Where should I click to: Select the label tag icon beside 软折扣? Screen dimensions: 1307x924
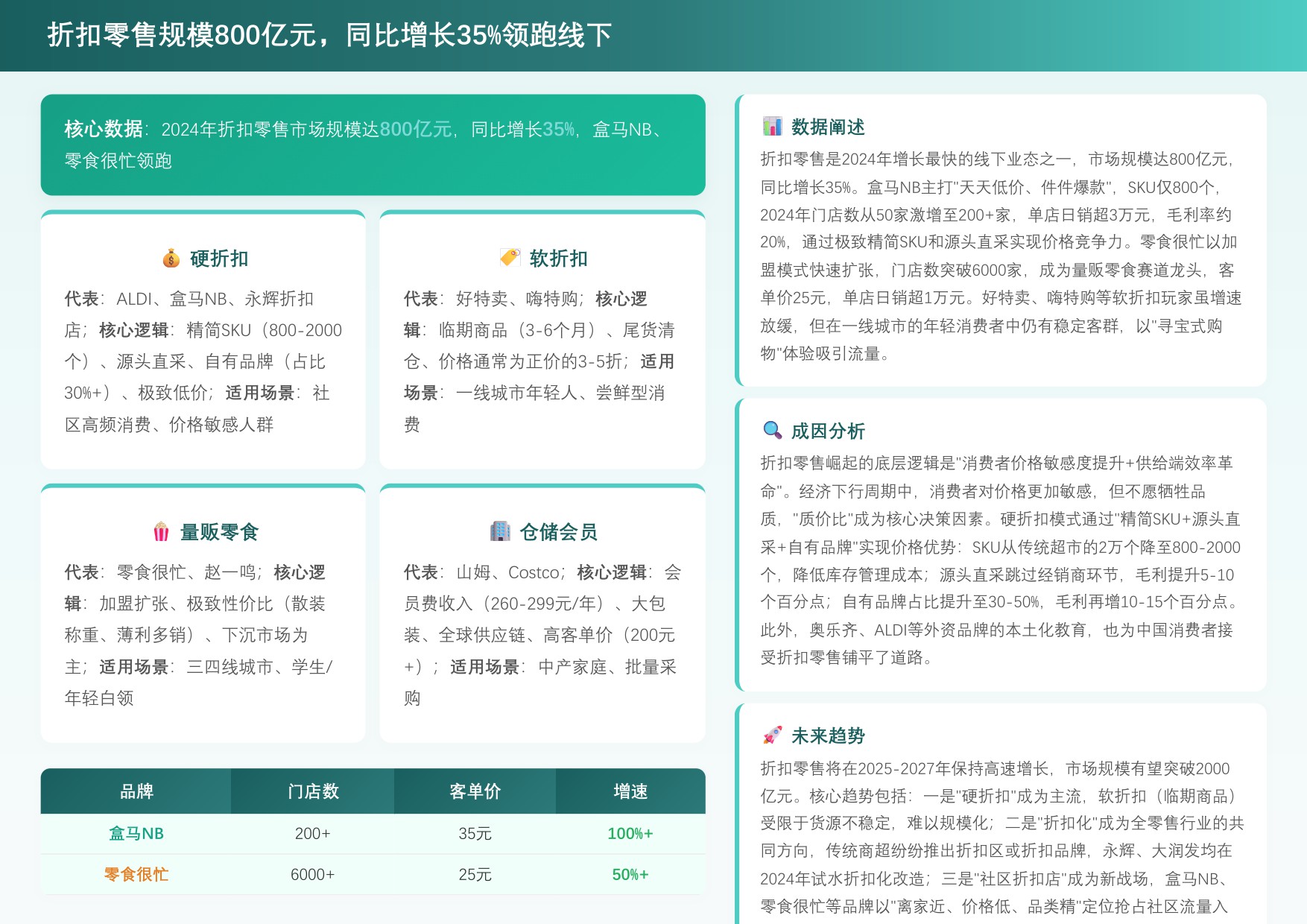[510, 259]
